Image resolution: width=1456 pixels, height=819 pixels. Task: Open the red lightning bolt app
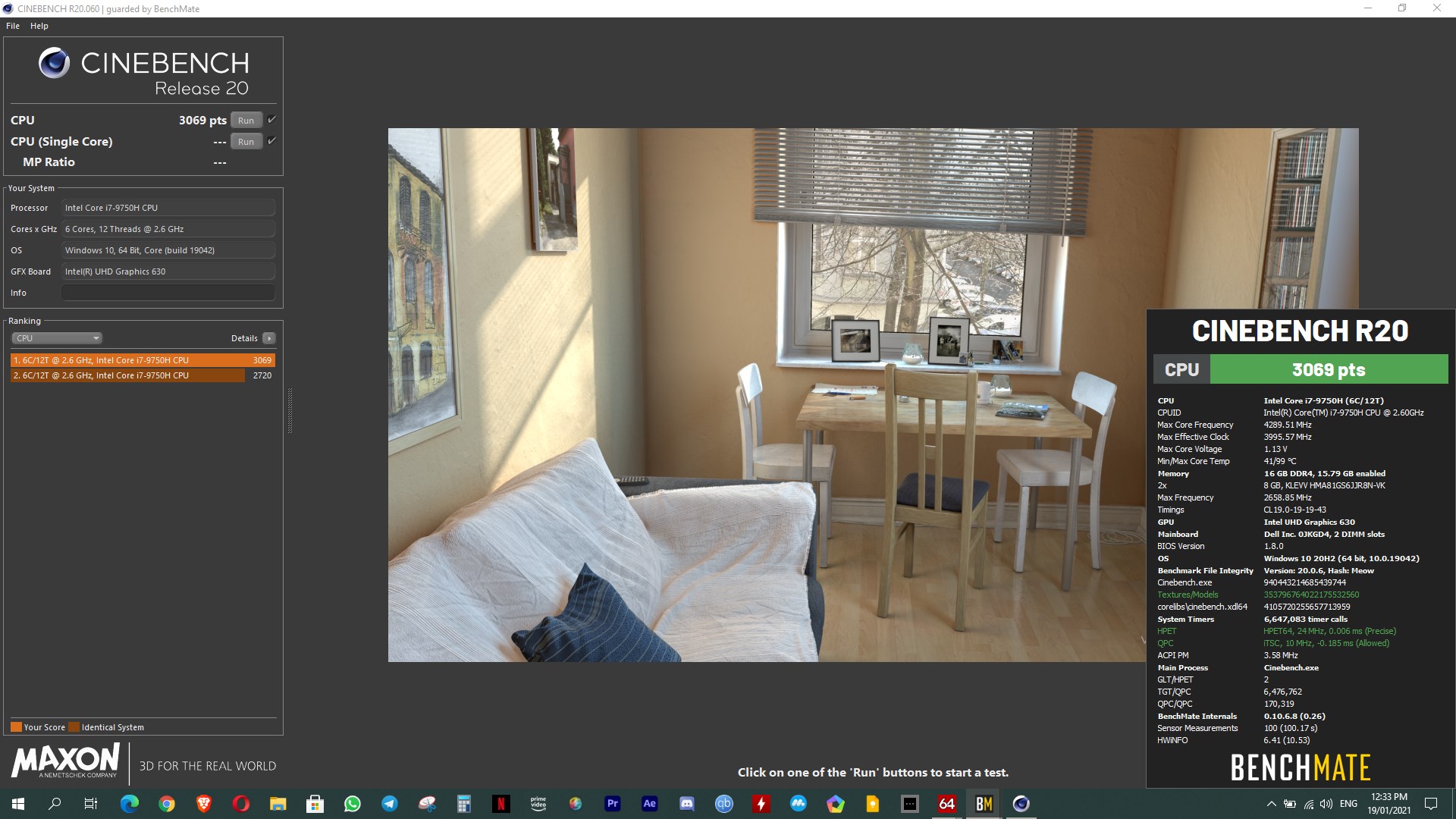point(761,804)
